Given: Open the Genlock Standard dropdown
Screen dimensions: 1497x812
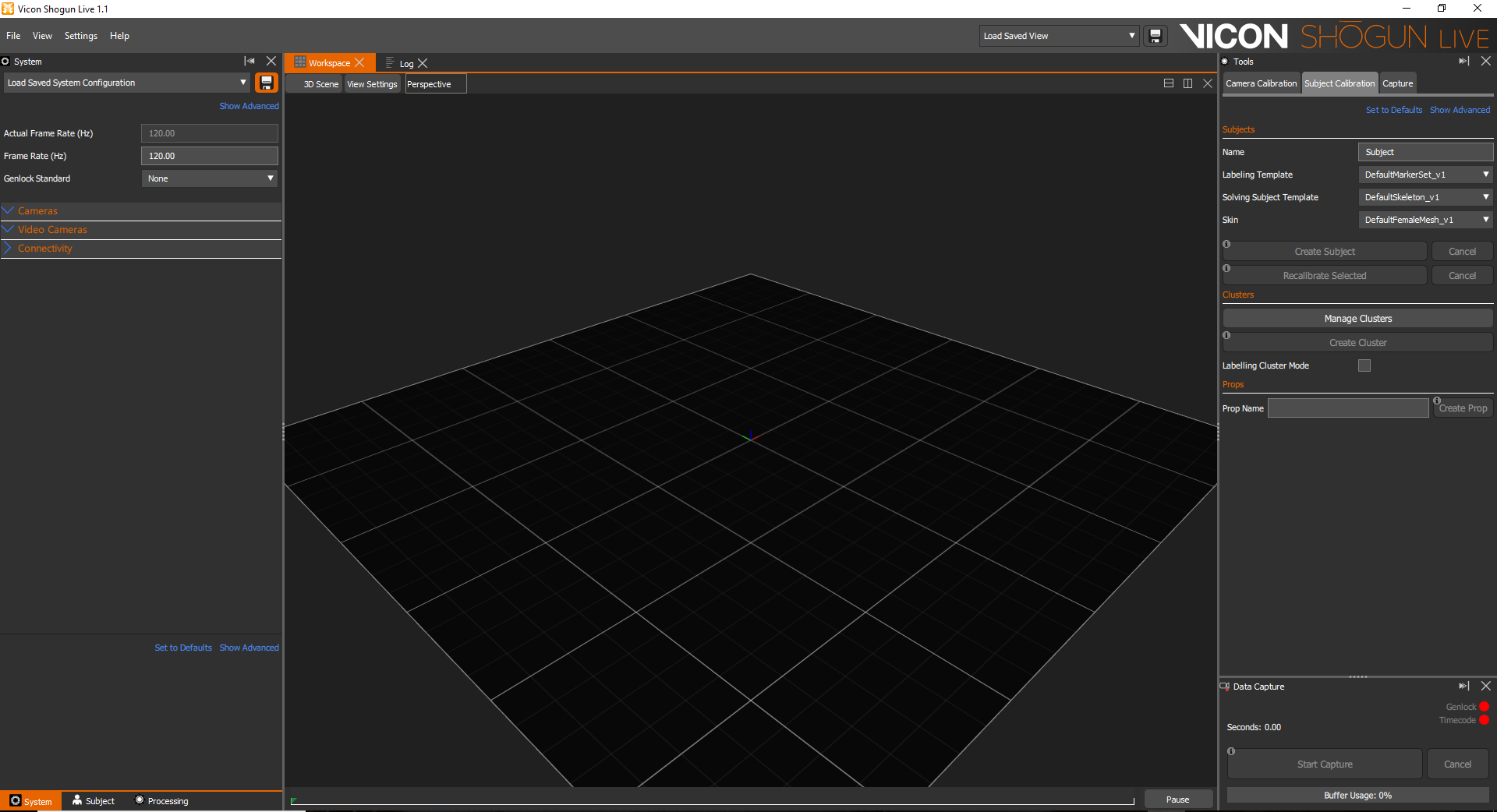Looking at the screenshot, I should point(209,178).
